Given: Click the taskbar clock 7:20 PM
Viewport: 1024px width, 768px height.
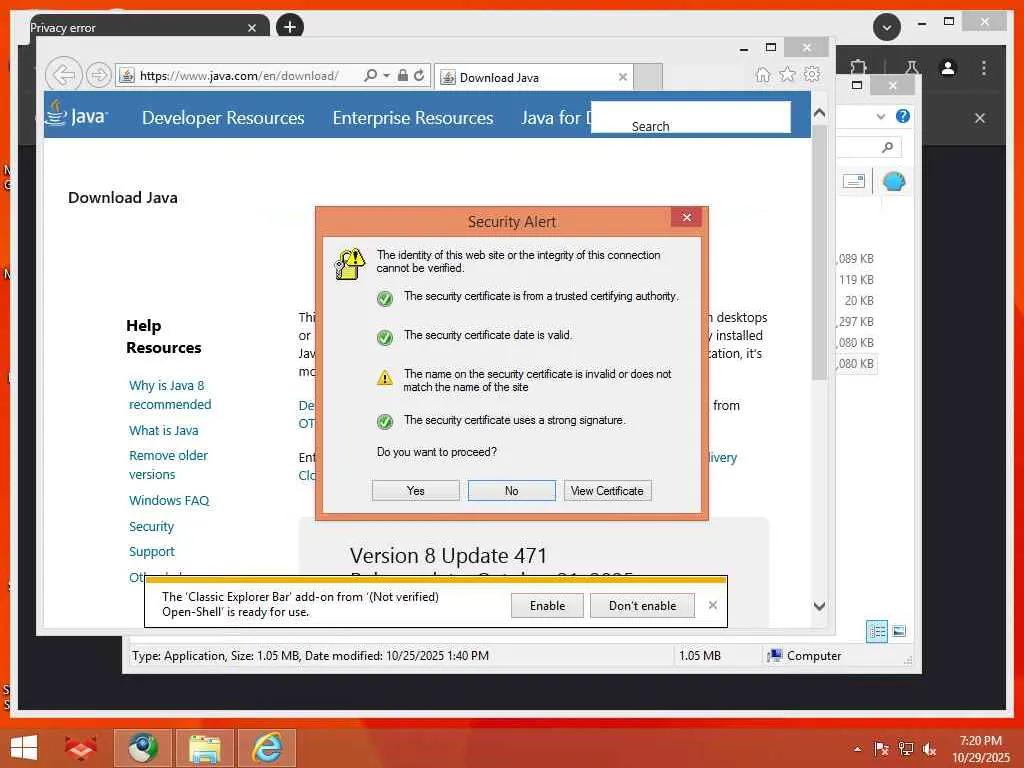Looking at the screenshot, I should pyautogui.click(x=981, y=741).
